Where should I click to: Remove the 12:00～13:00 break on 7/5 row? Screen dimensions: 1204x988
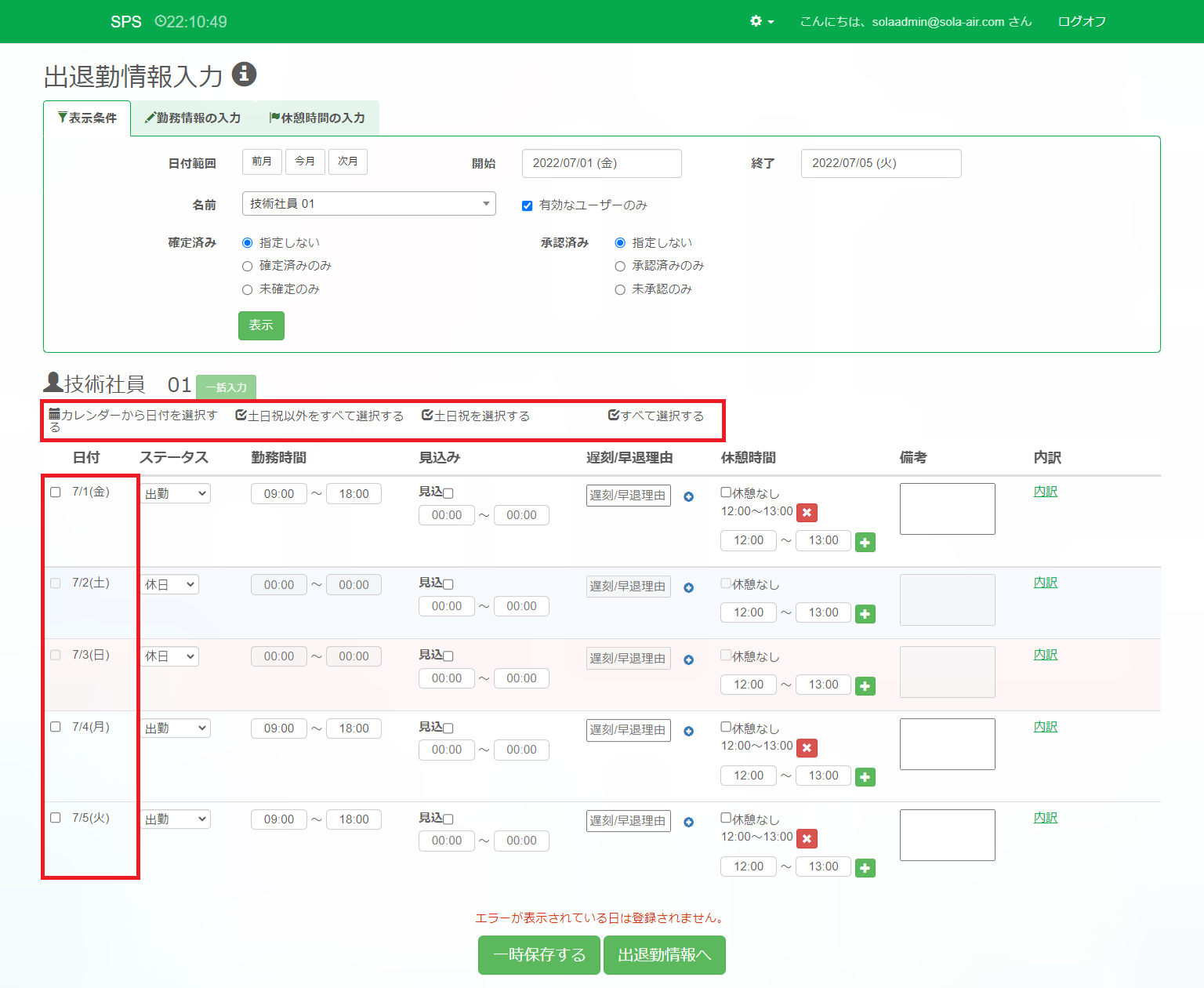[807, 839]
